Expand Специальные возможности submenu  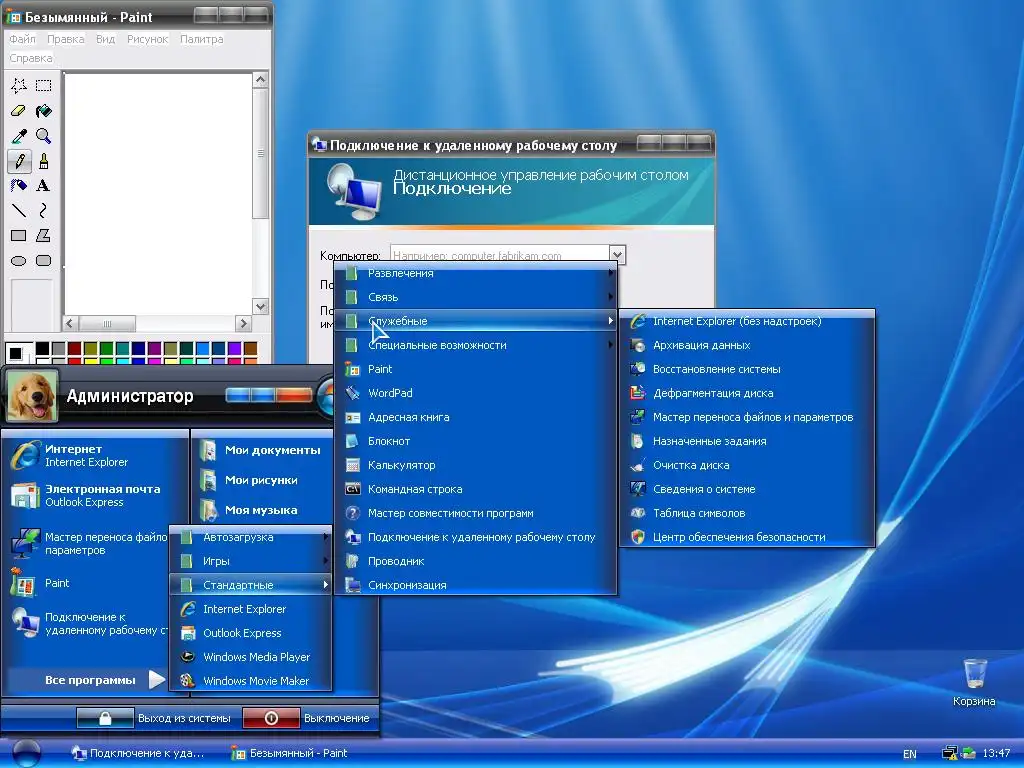click(x=475, y=345)
